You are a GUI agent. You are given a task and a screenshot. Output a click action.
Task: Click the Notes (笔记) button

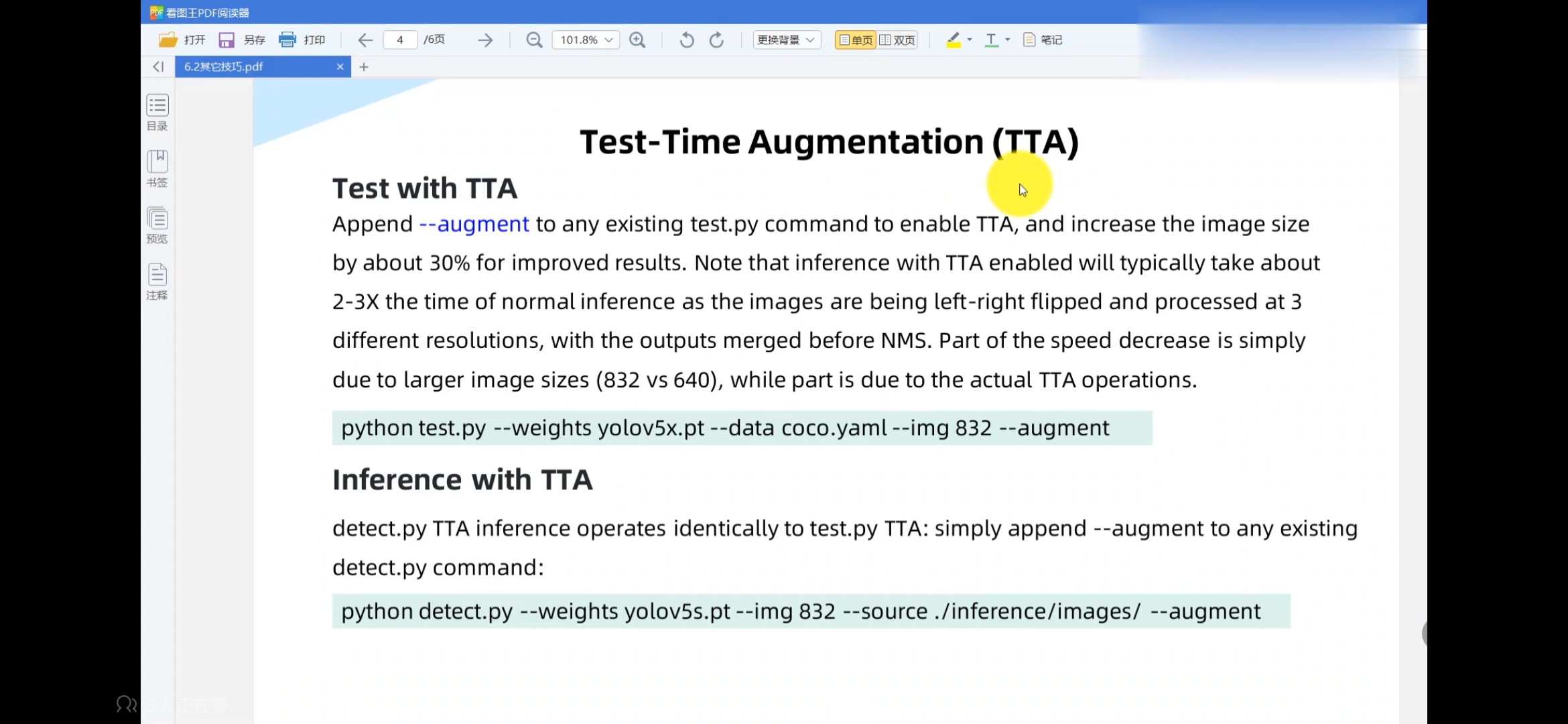[1043, 40]
